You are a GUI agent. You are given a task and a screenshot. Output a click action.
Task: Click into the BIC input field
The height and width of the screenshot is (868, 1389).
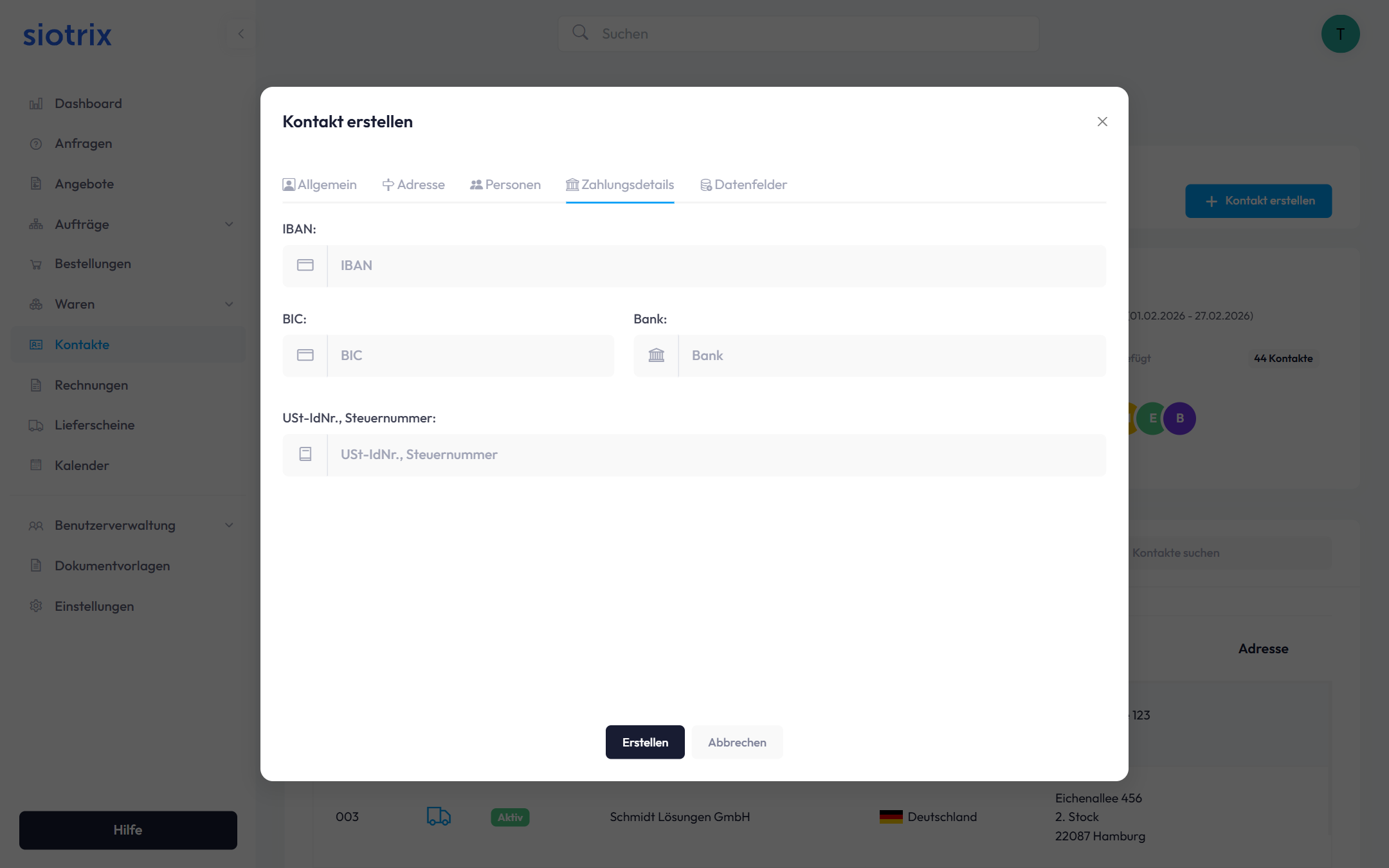click(470, 356)
